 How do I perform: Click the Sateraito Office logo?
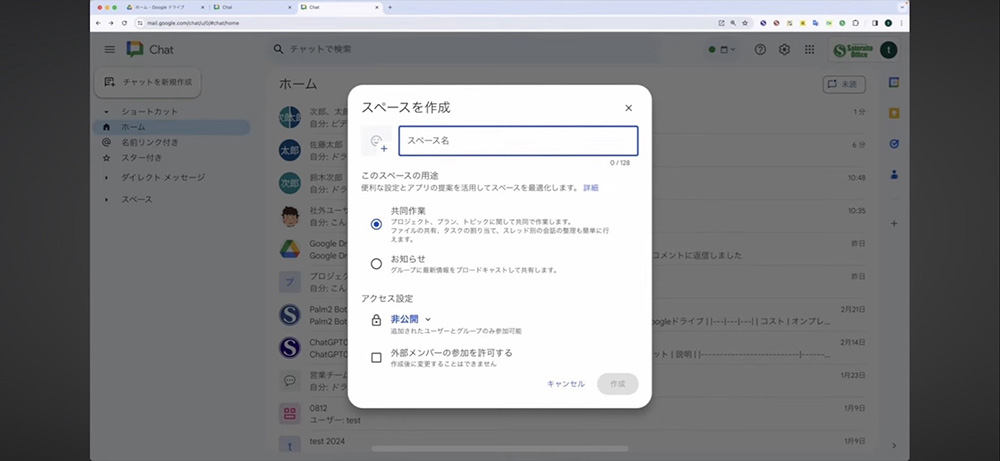(853, 50)
